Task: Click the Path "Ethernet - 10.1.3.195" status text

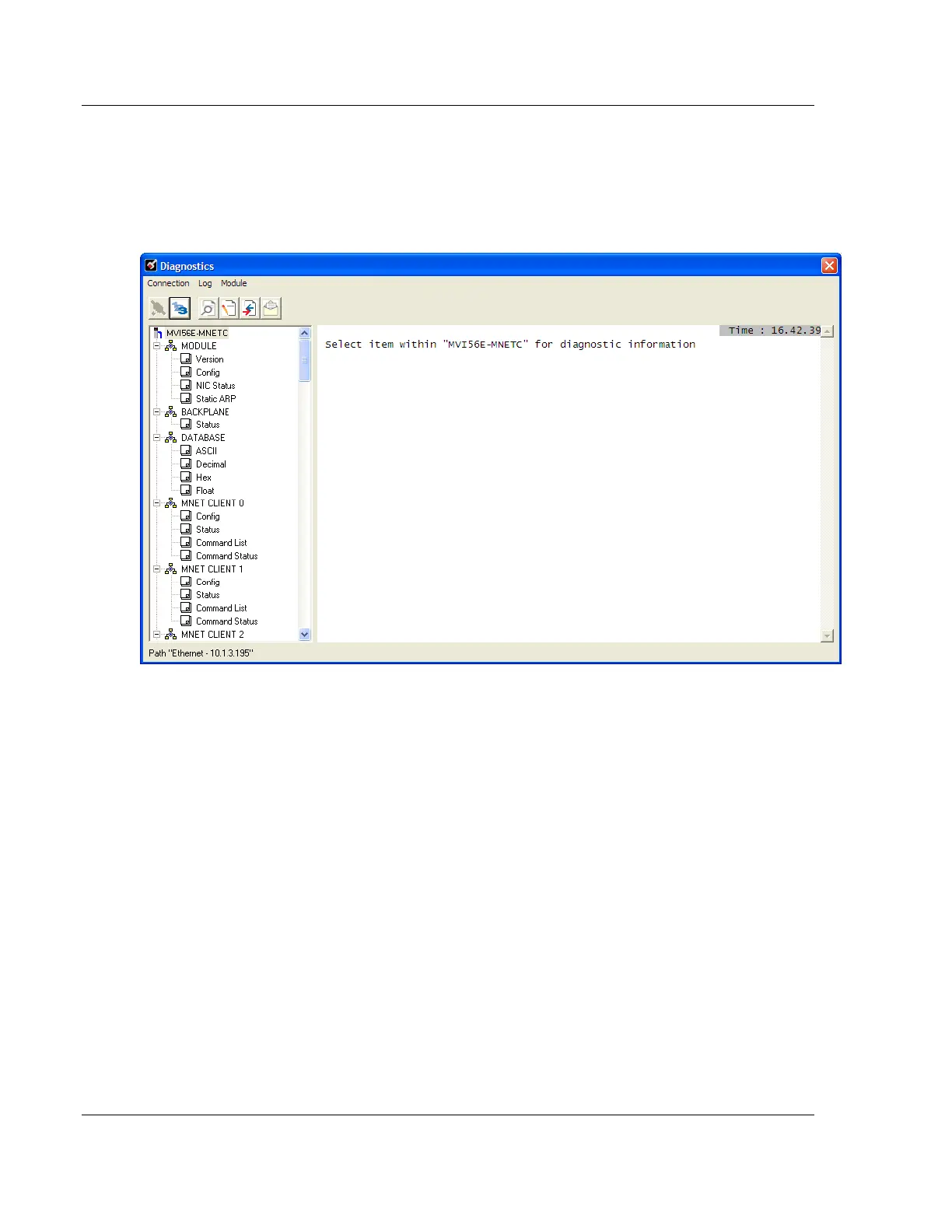Action: tap(201, 653)
